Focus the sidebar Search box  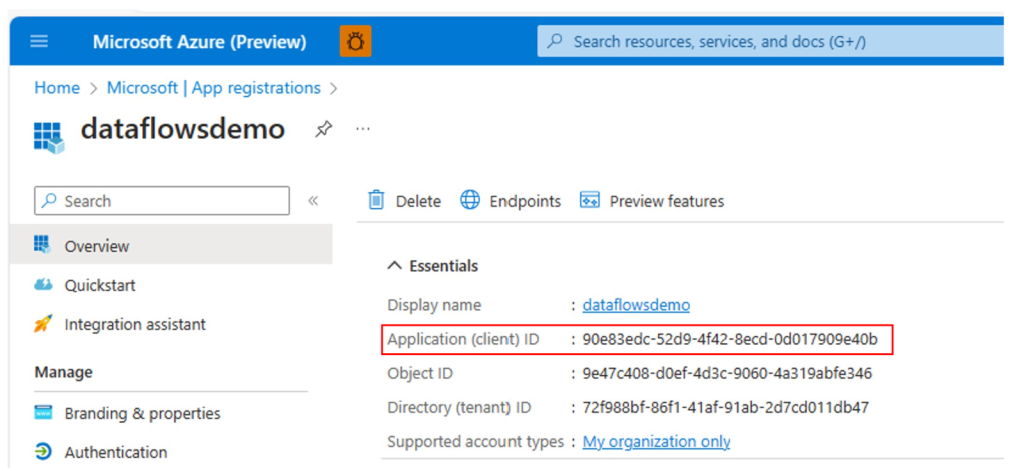[161, 201]
